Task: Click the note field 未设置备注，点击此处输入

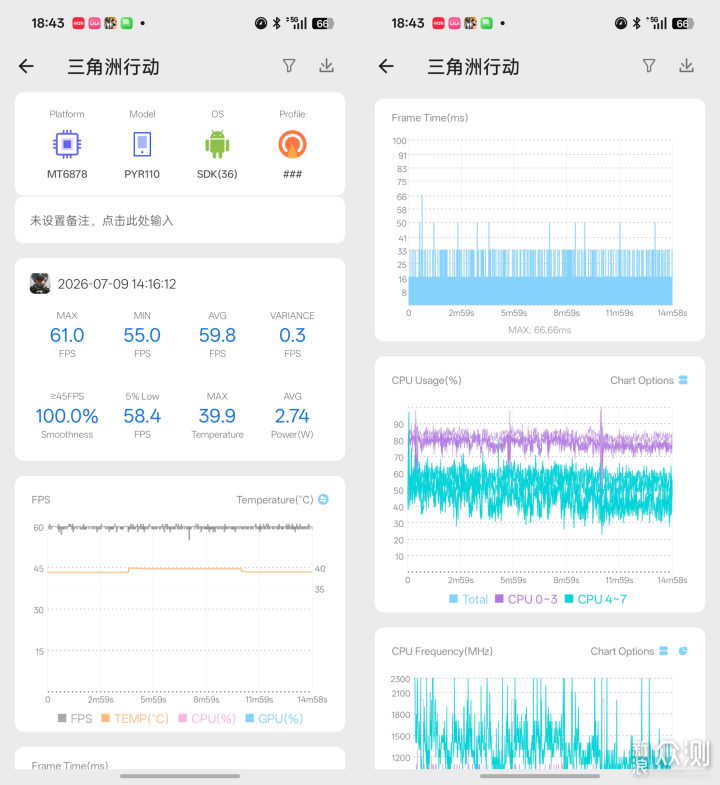Action: (x=180, y=220)
